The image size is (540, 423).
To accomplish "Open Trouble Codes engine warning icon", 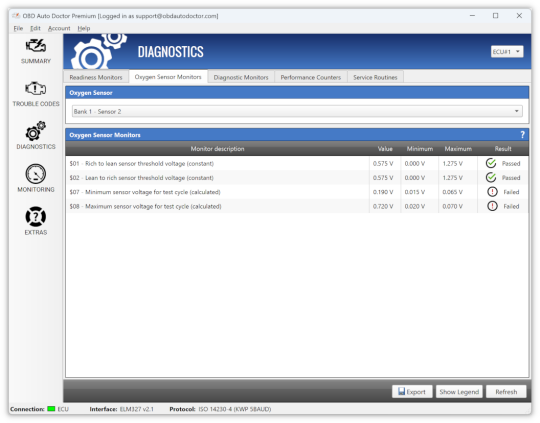I will pos(36,89).
